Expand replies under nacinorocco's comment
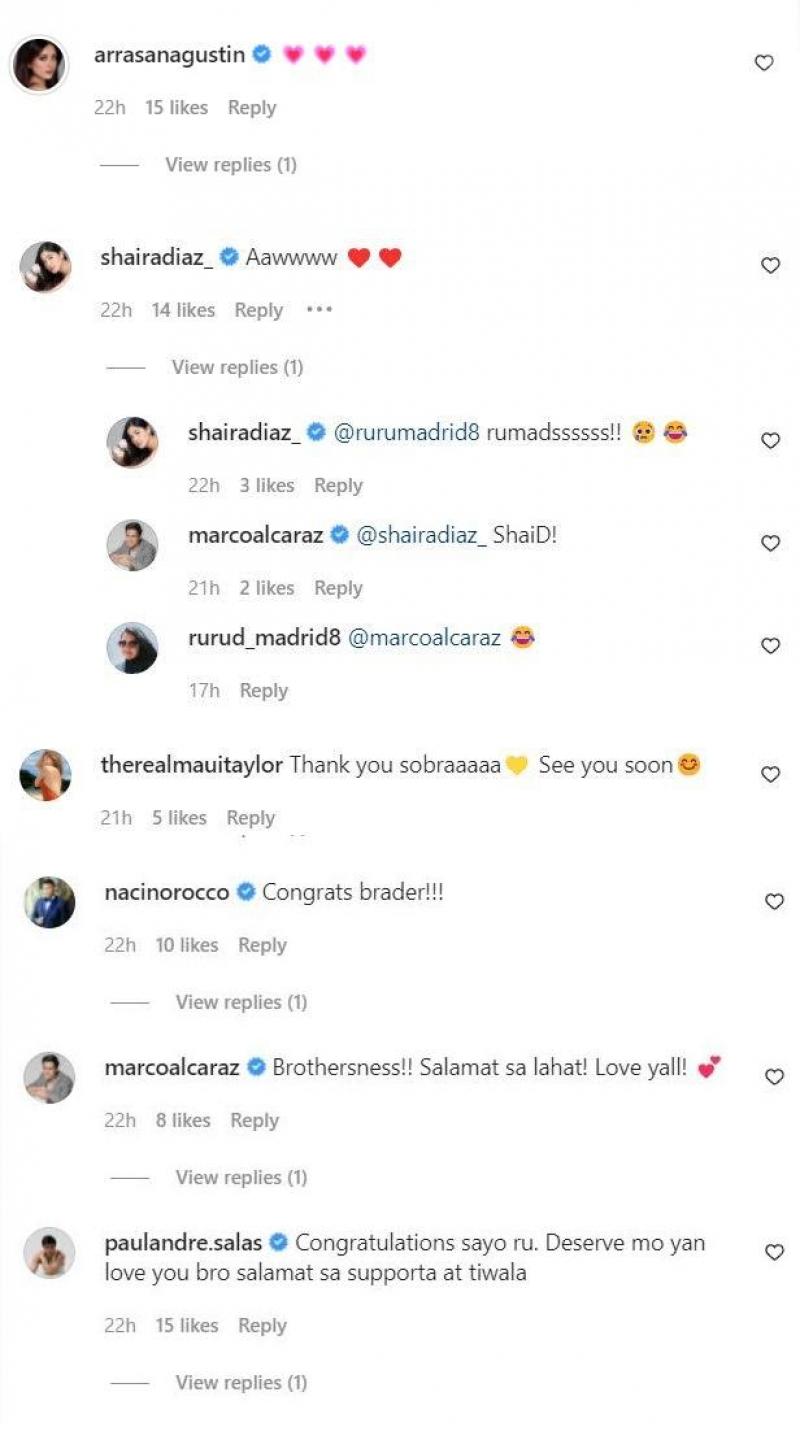This screenshot has width=800, height=1440. tap(241, 1002)
